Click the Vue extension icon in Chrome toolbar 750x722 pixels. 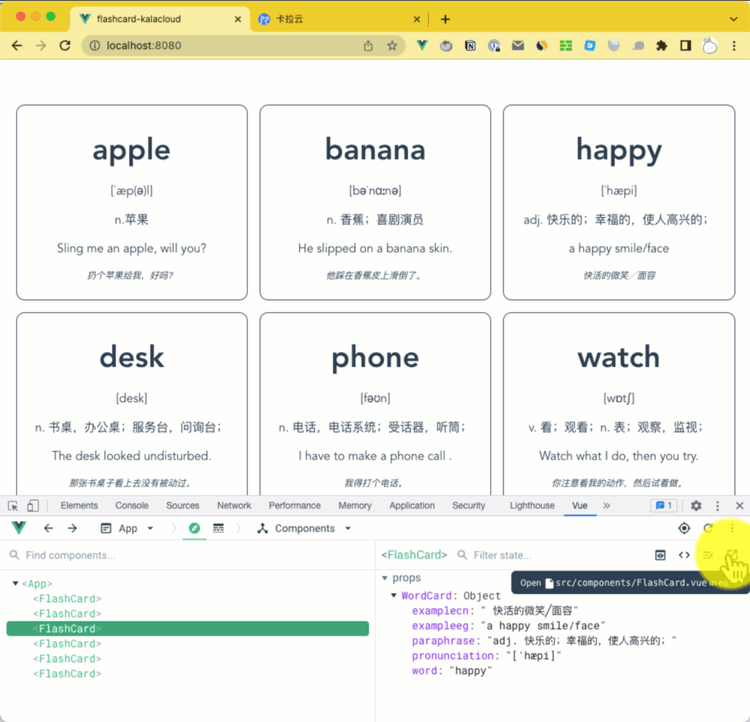coord(423,46)
